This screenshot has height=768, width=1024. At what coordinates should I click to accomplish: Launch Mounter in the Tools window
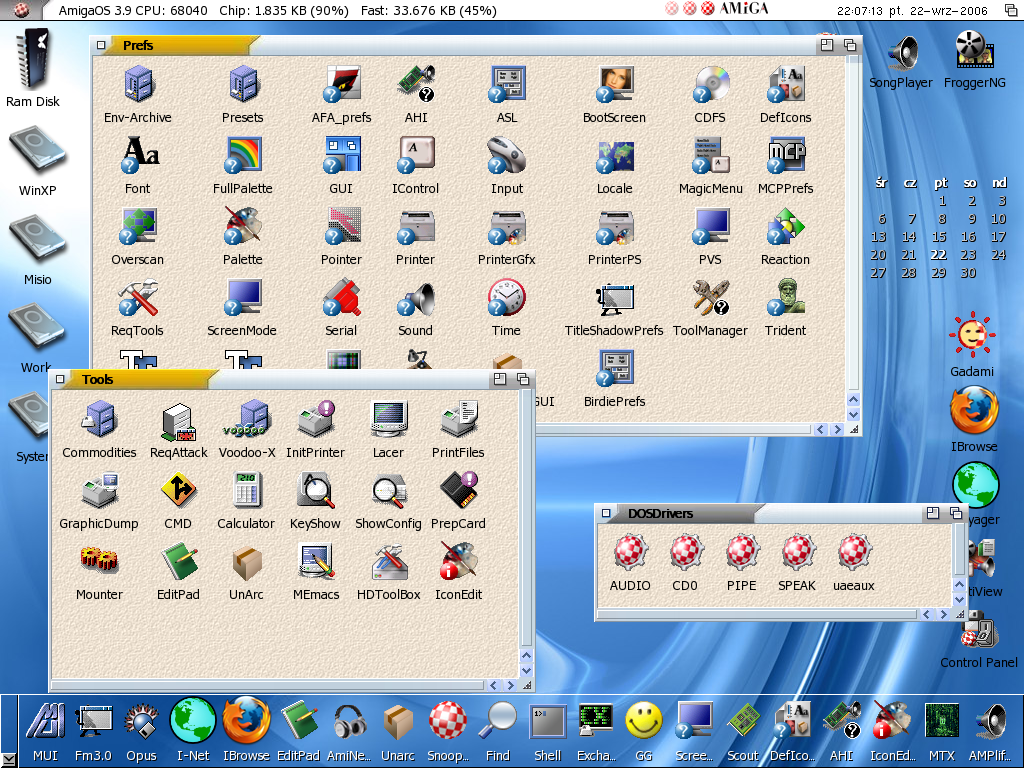click(x=99, y=560)
